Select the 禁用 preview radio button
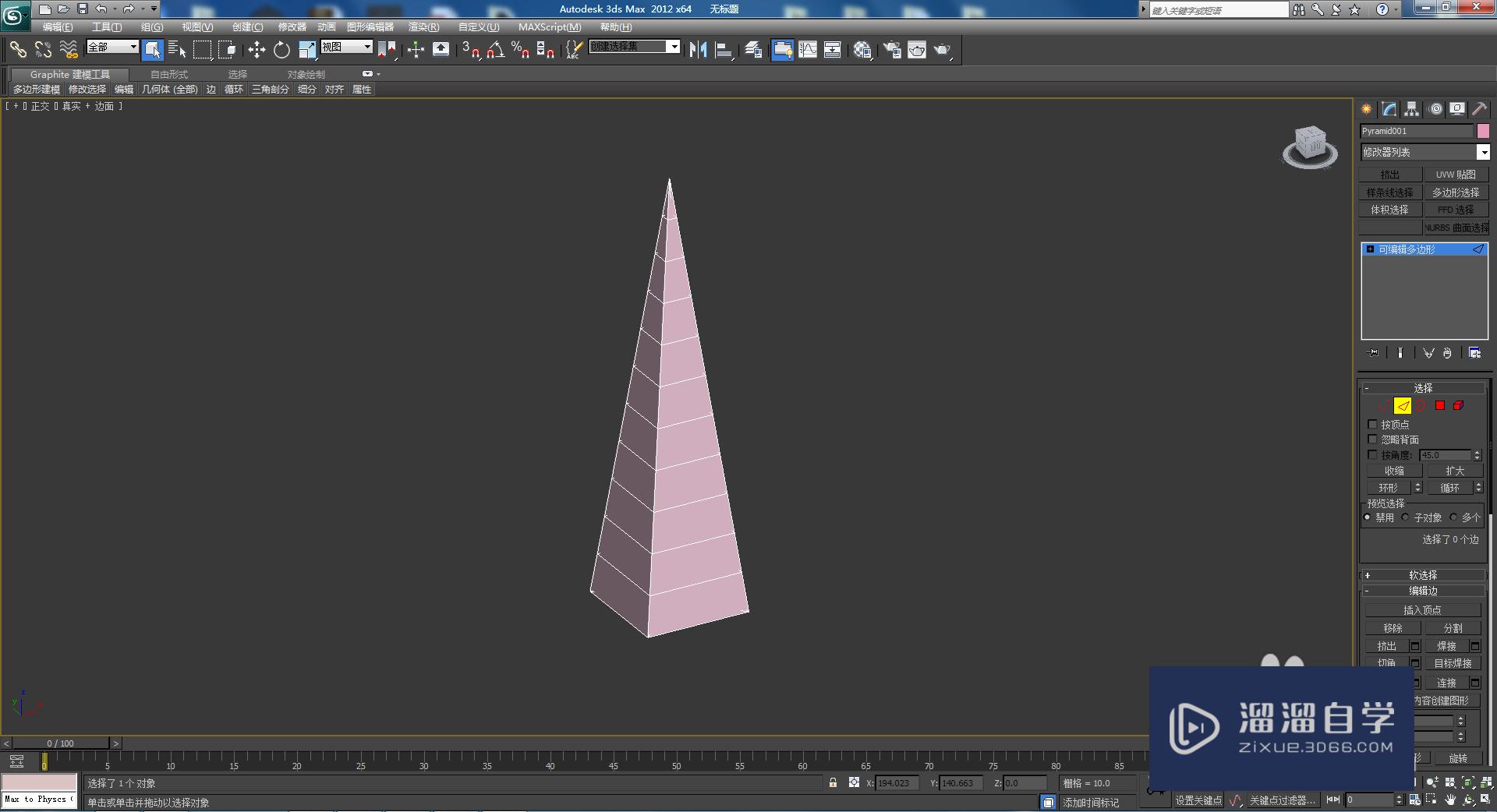Viewport: 1497px width, 812px height. click(x=1367, y=517)
